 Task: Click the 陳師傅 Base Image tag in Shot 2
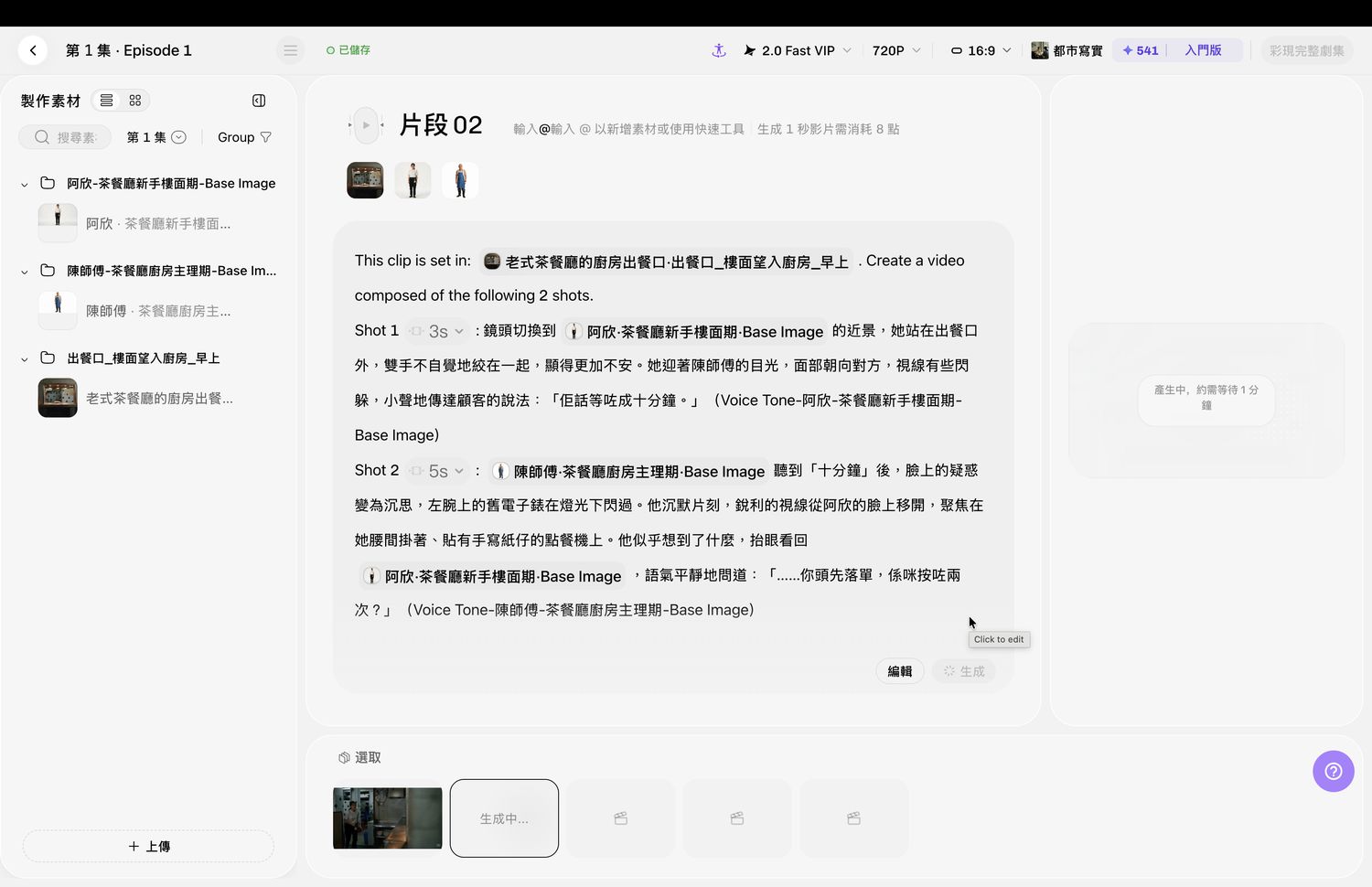tap(628, 471)
